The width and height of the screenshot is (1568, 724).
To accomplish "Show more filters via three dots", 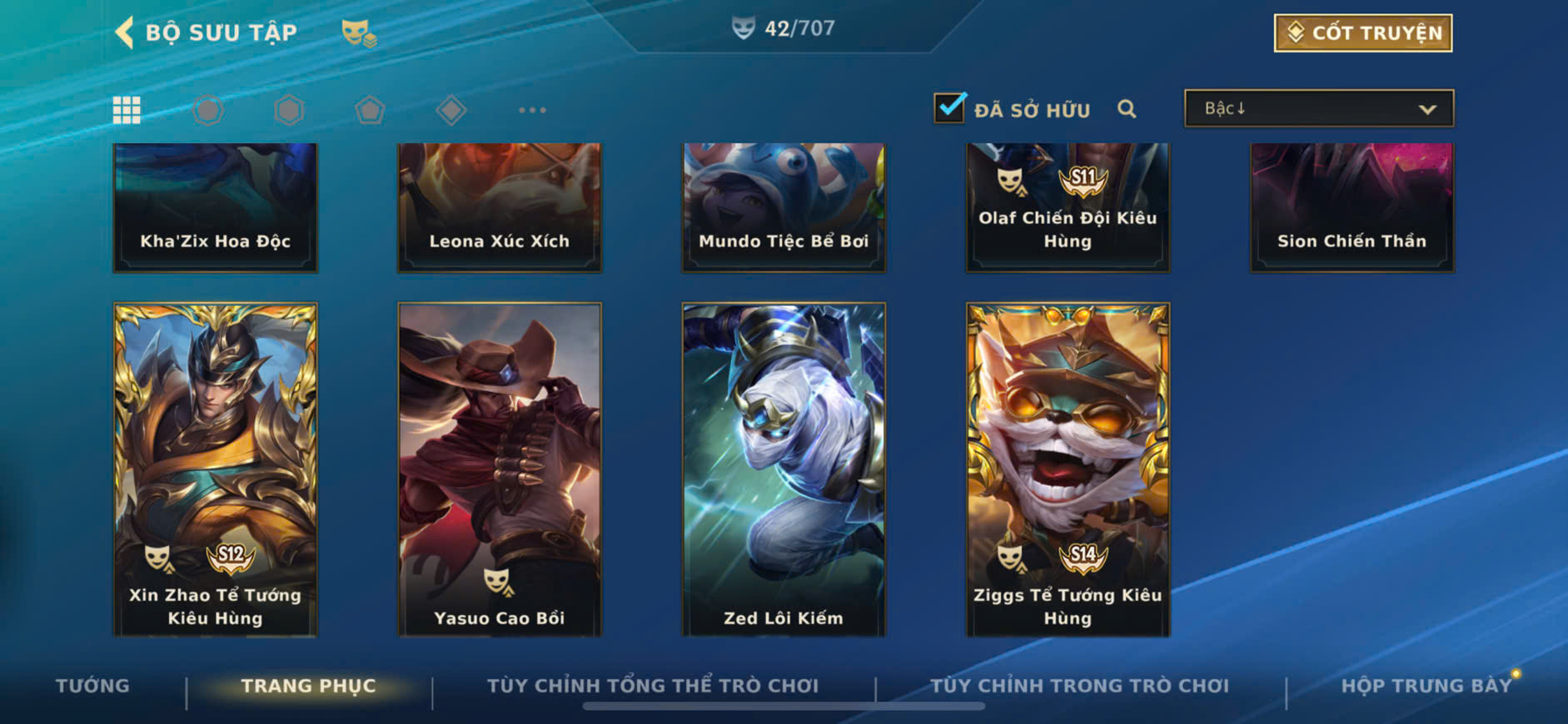I will point(532,110).
